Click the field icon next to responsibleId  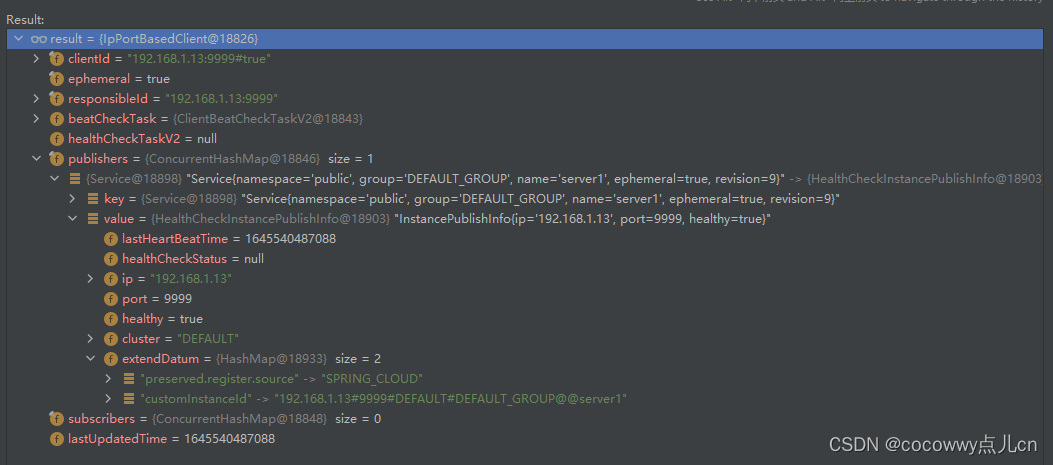click(x=57, y=99)
